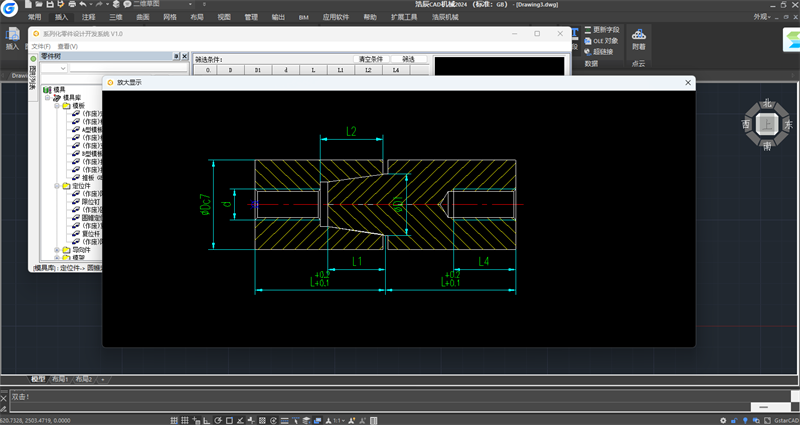Close the 放大显示 preview window
This screenshot has height=425, width=800.
[687, 82]
